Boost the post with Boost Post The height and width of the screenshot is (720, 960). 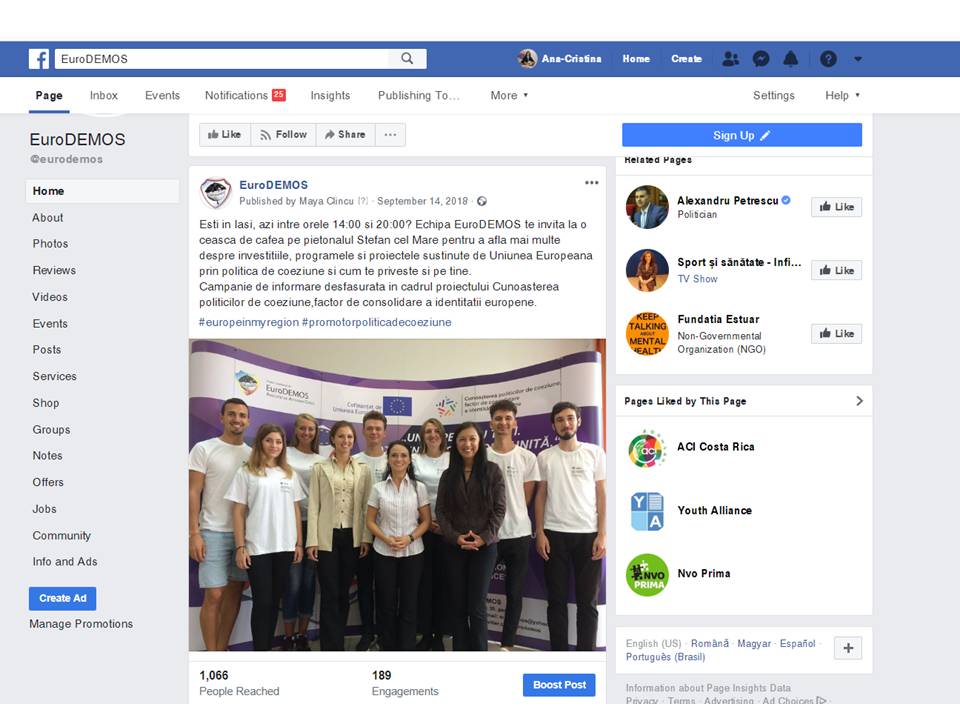coord(559,685)
